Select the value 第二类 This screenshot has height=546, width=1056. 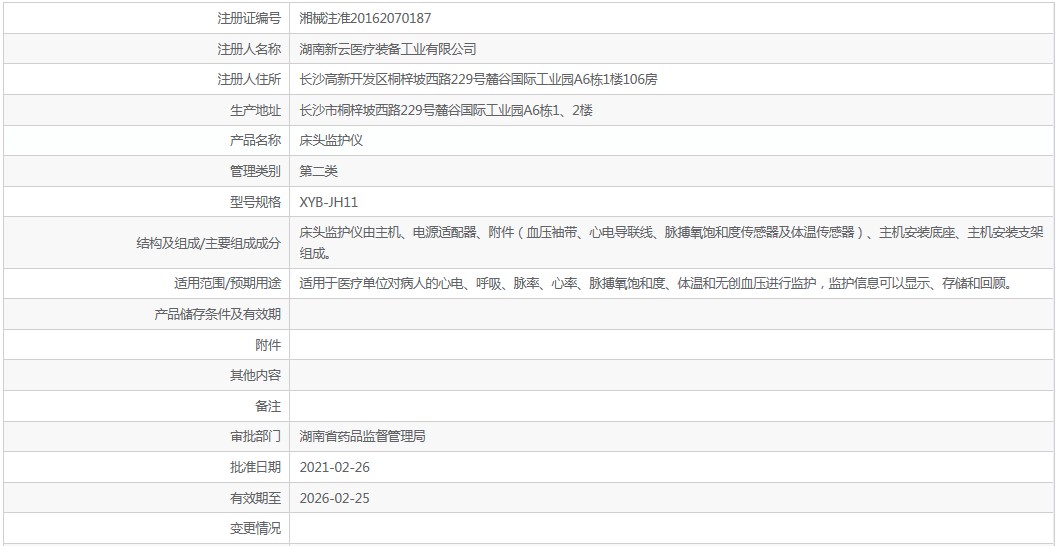tap(319, 171)
